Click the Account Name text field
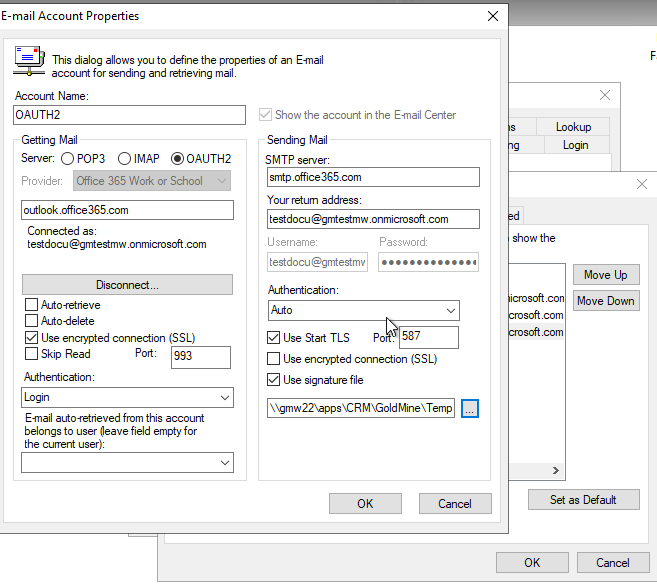Viewport: 657px width, 584px height. [x=130, y=115]
